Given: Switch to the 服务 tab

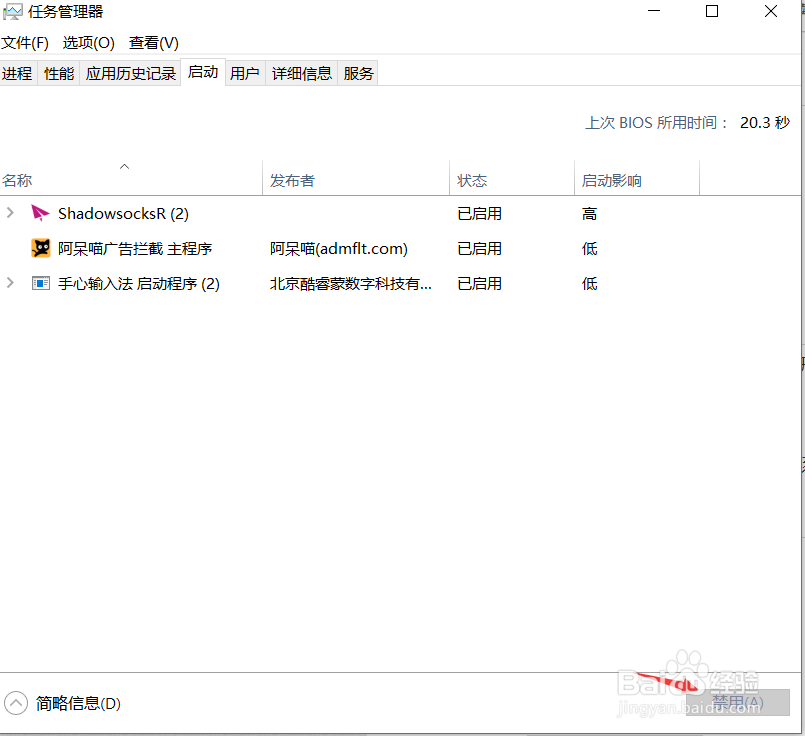Looking at the screenshot, I should (x=357, y=72).
